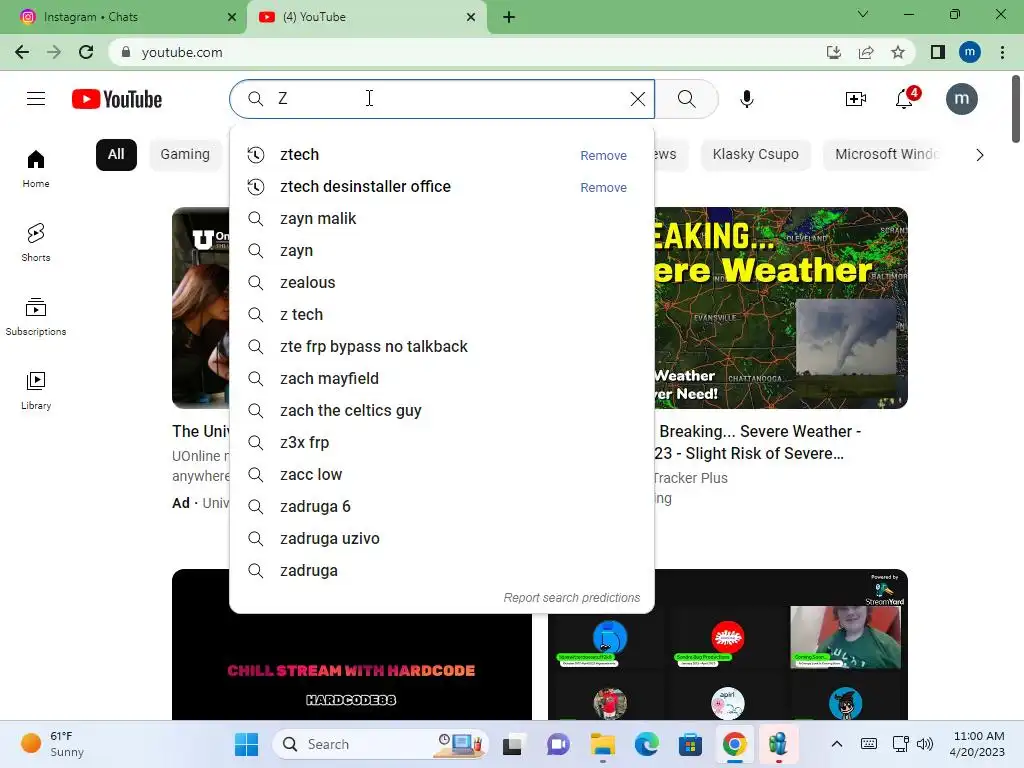Choose the 'zealous' suggestion
The width and height of the screenshot is (1024, 768).
coord(441,283)
